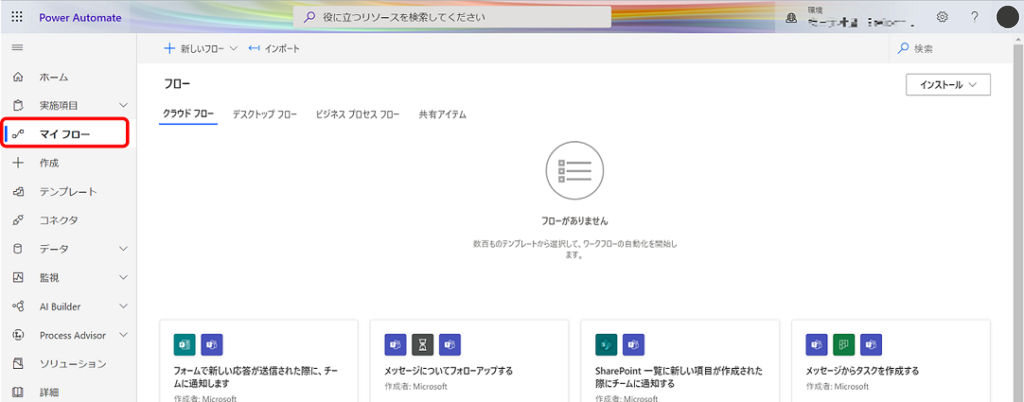1024x402 pixels.
Task: Expand the 実施項目 chevron
Action: pos(123,105)
